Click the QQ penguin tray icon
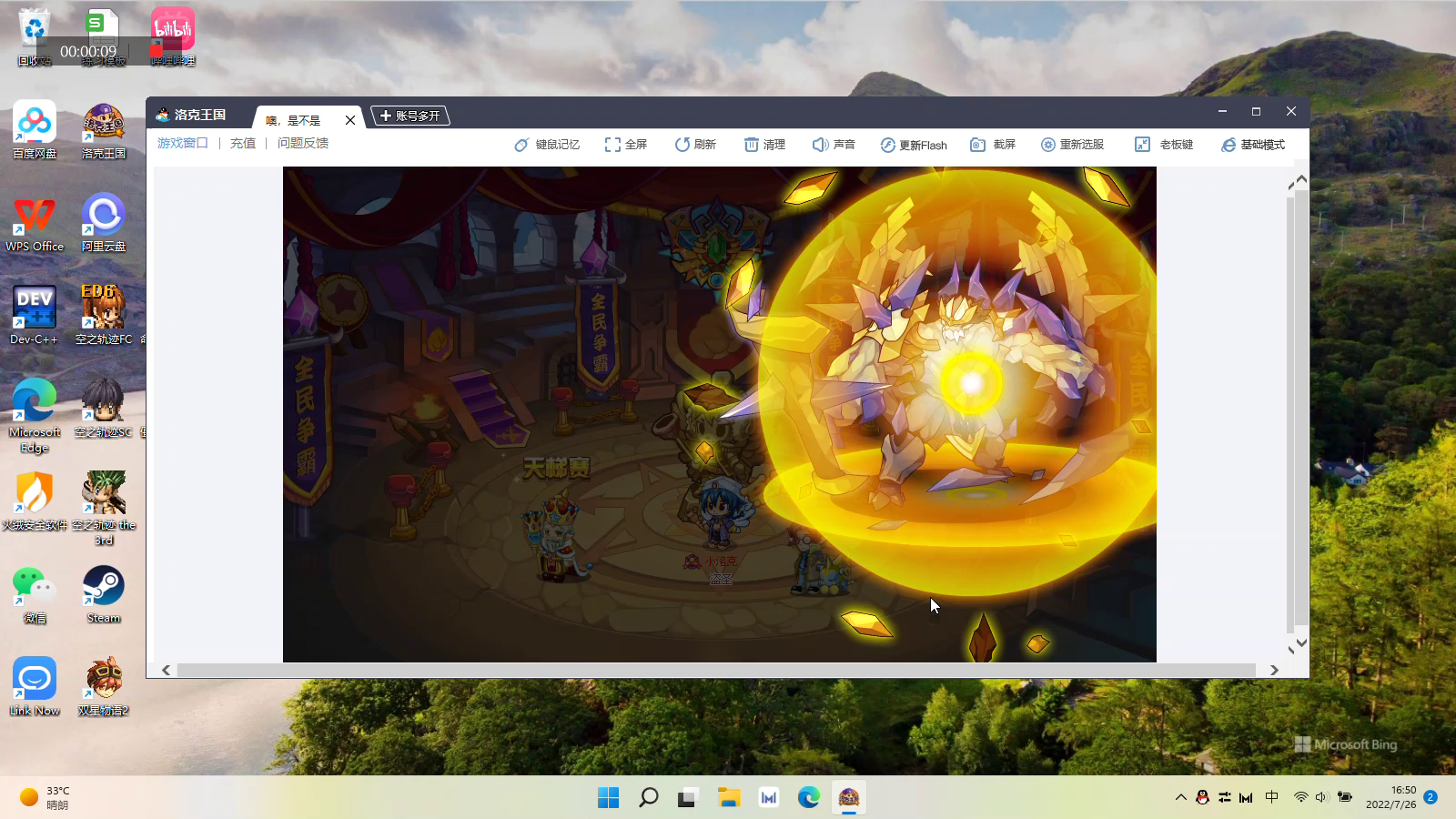 1202,797
